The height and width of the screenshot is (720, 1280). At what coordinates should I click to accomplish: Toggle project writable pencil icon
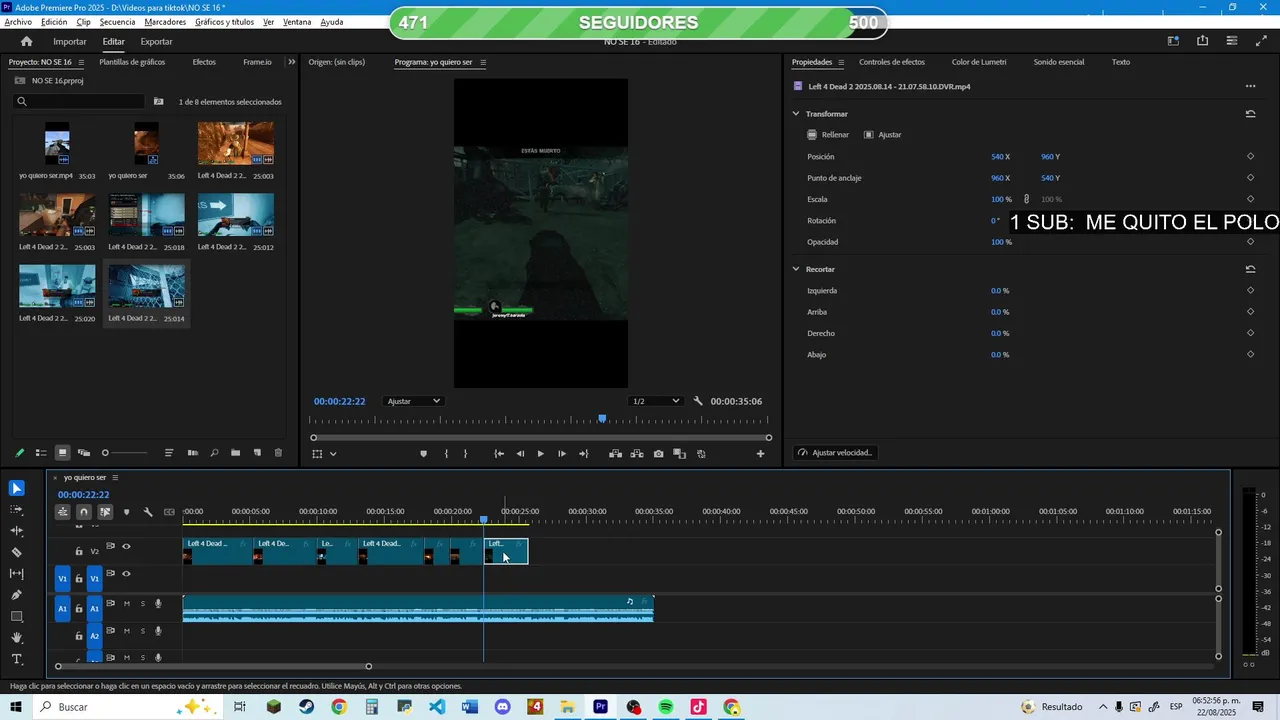pyautogui.click(x=19, y=453)
